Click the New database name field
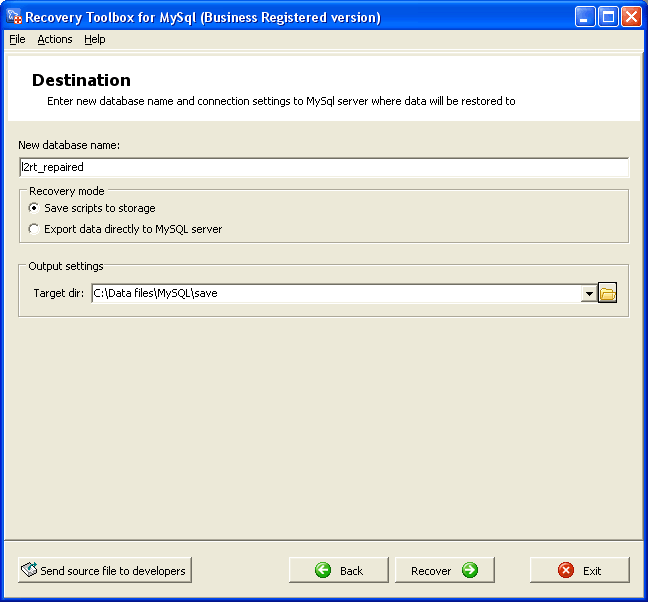The image size is (648, 602). 324,167
